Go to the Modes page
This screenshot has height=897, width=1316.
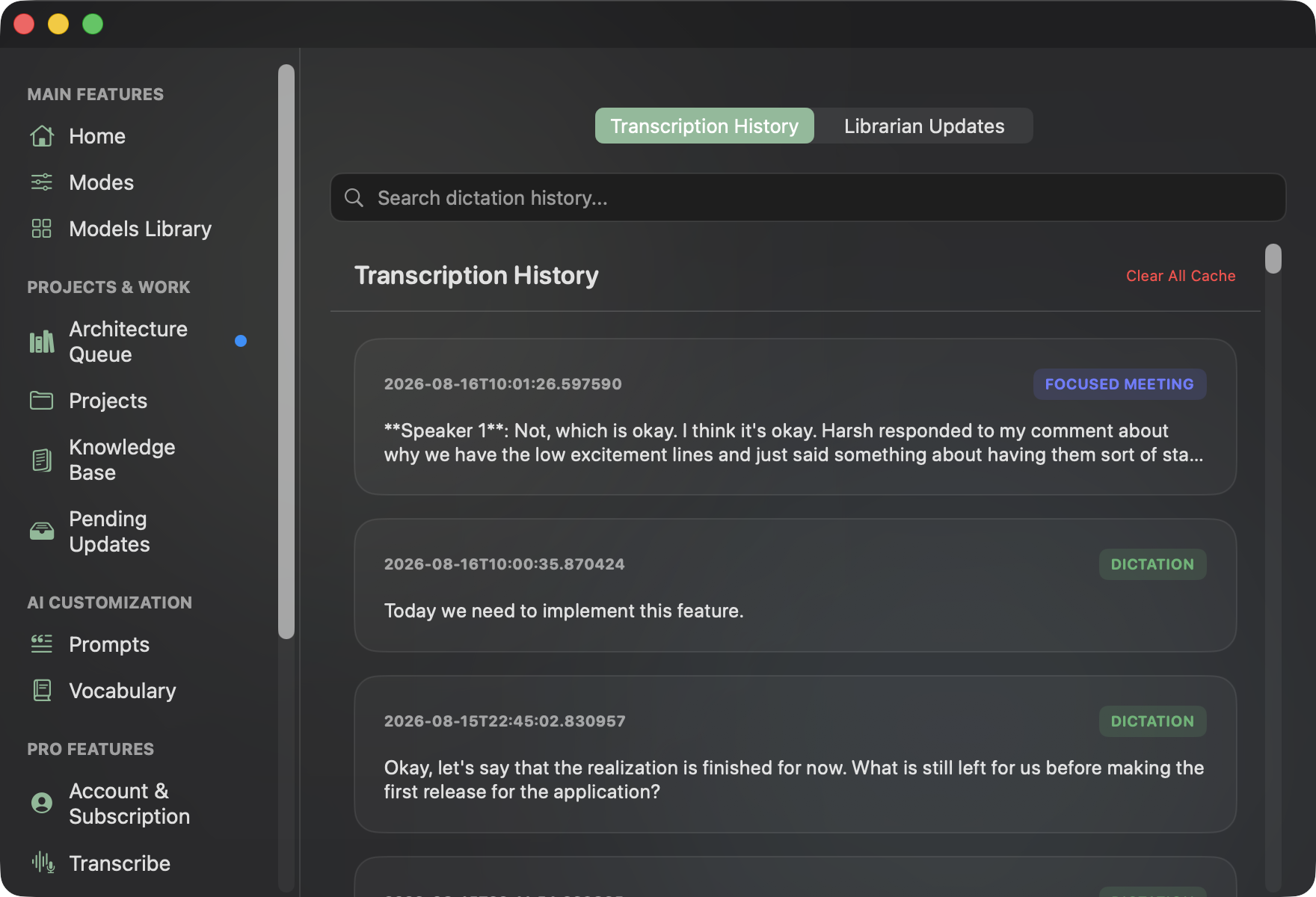101,182
